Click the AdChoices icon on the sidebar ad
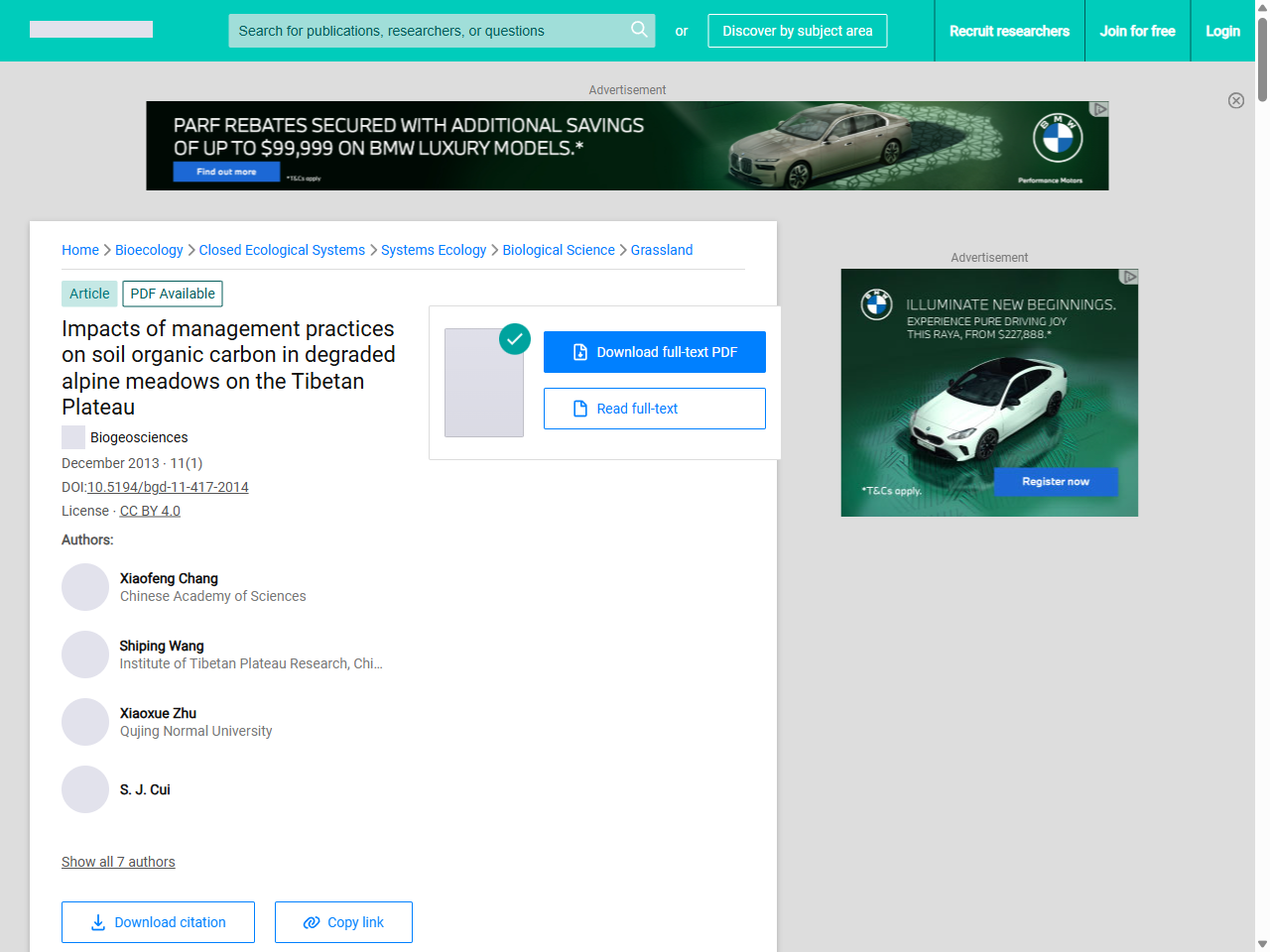The width and height of the screenshot is (1270, 952). click(x=1129, y=277)
